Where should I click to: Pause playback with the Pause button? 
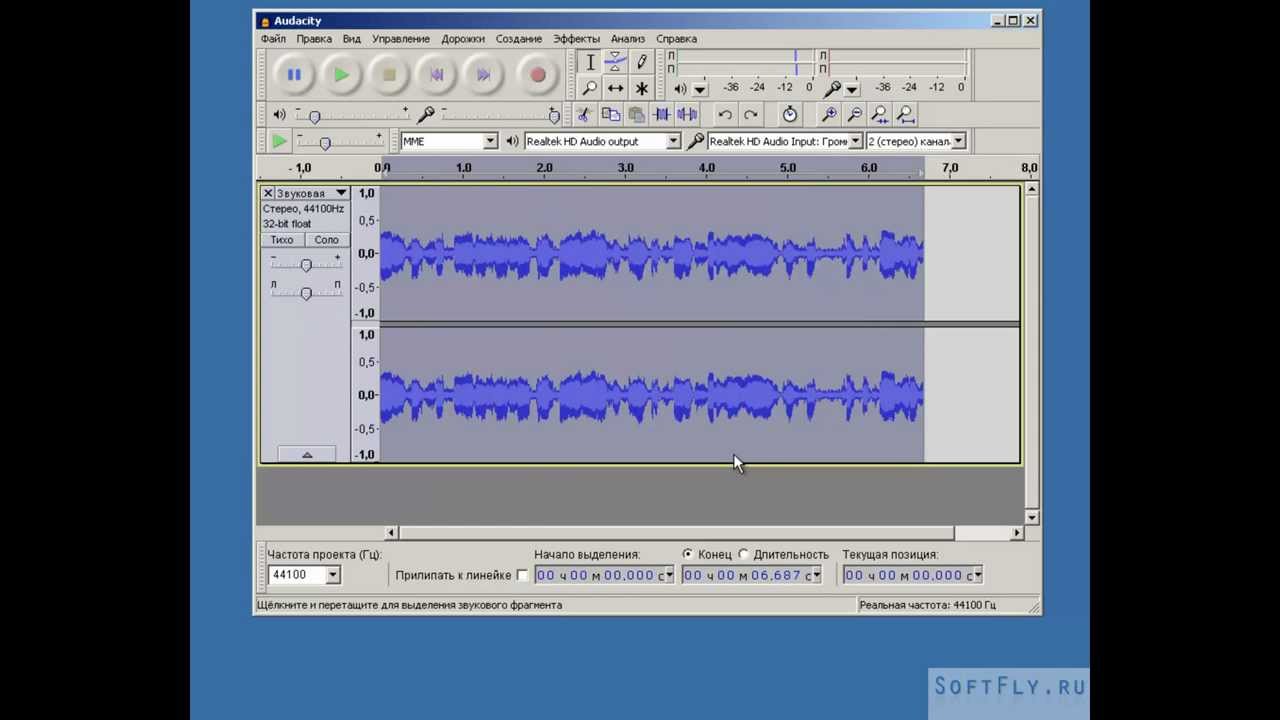click(x=294, y=75)
